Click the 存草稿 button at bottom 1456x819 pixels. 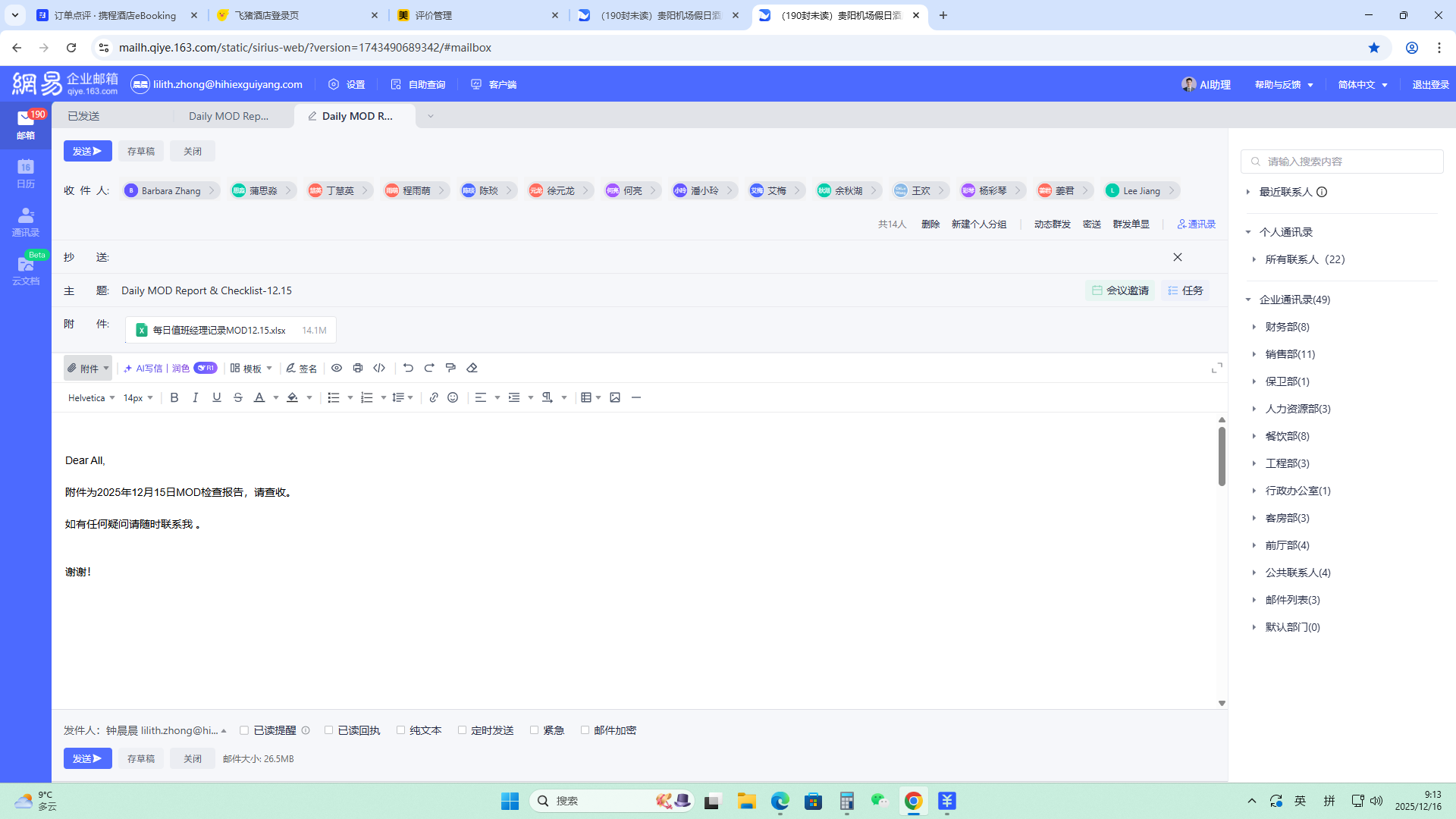pyautogui.click(x=141, y=758)
